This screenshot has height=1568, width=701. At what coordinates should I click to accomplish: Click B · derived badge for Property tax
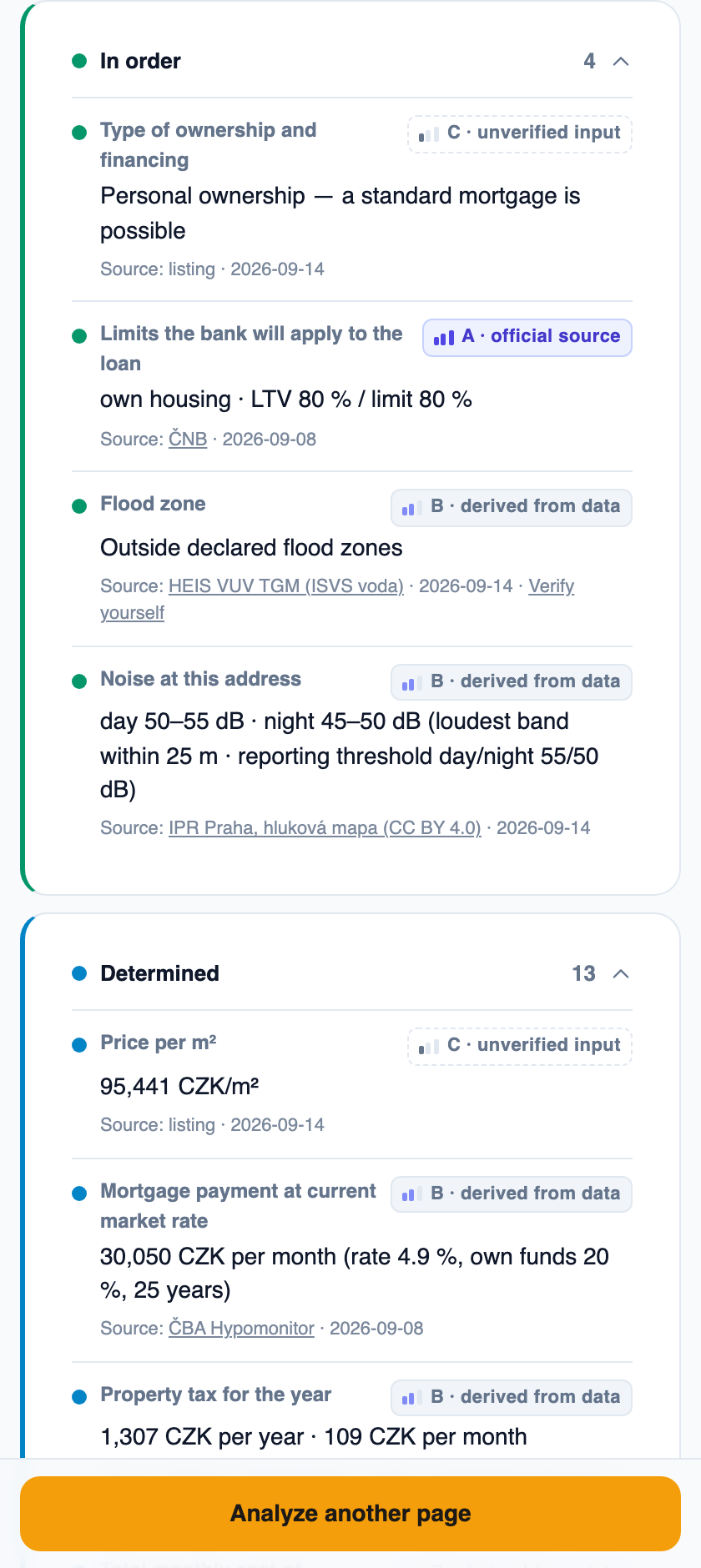click(x=512, y=1398)
